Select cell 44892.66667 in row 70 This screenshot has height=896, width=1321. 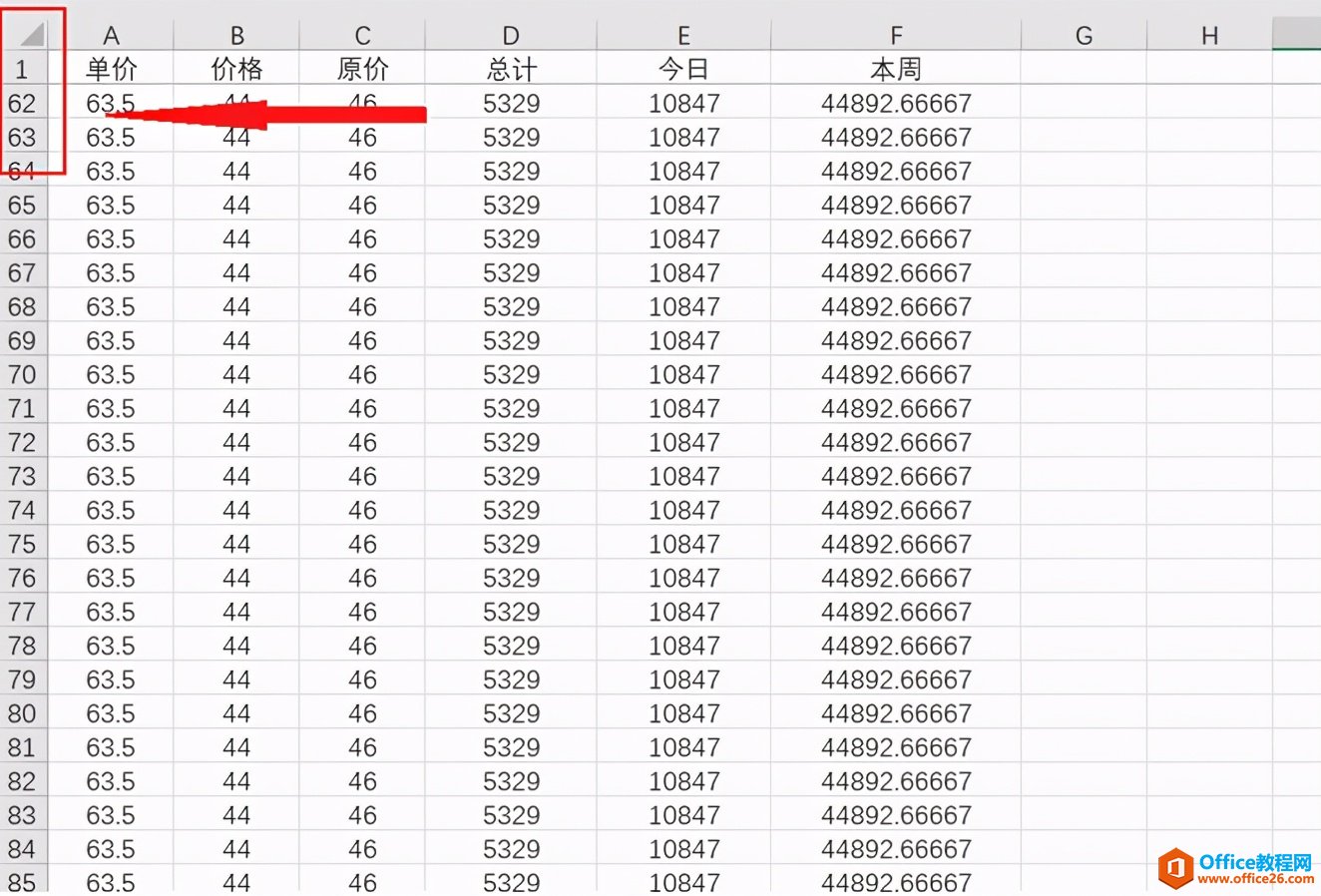(896, 374)
